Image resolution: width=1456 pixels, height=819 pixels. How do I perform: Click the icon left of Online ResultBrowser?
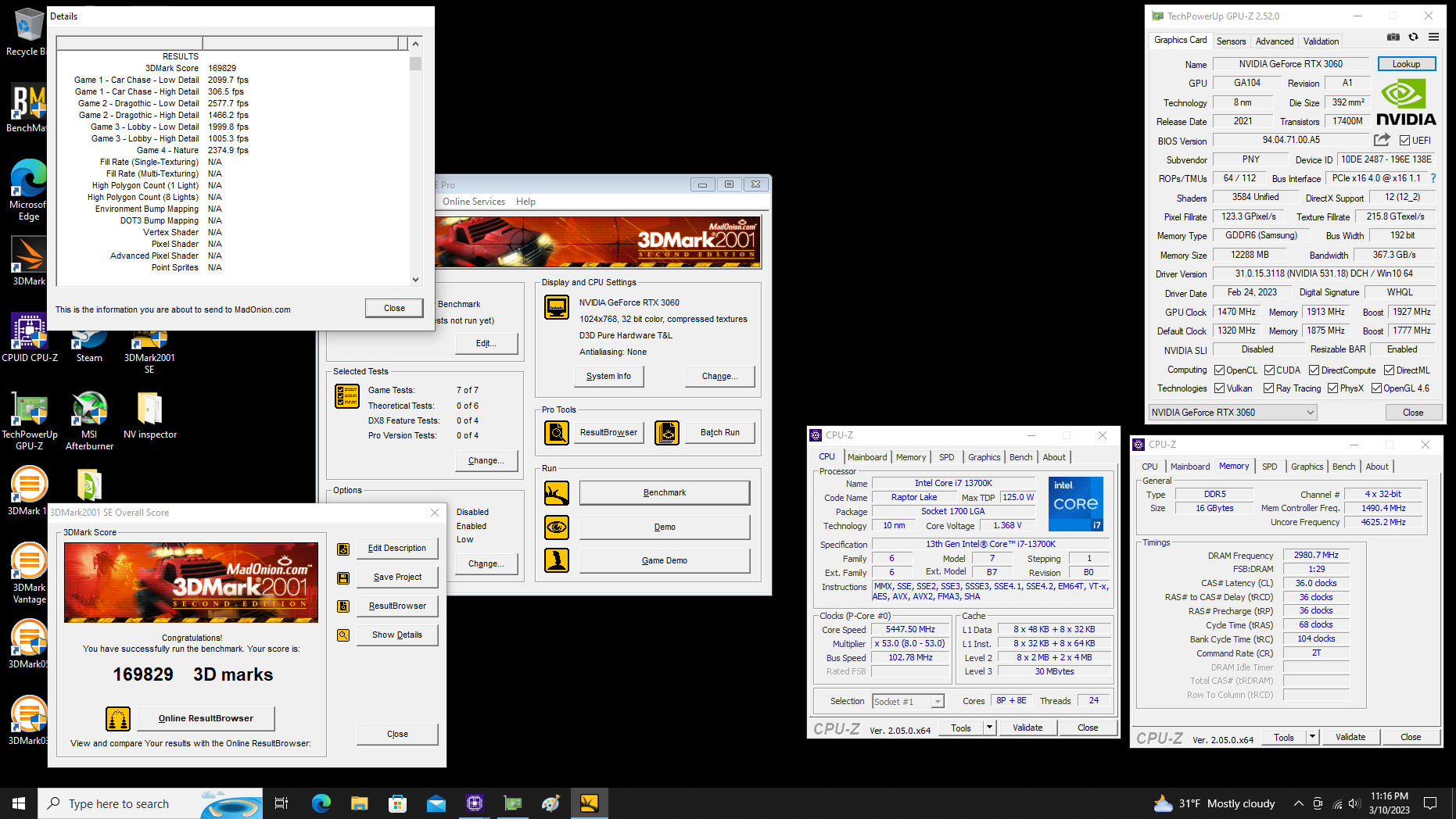pyautogui.click(x=118, y=718)
